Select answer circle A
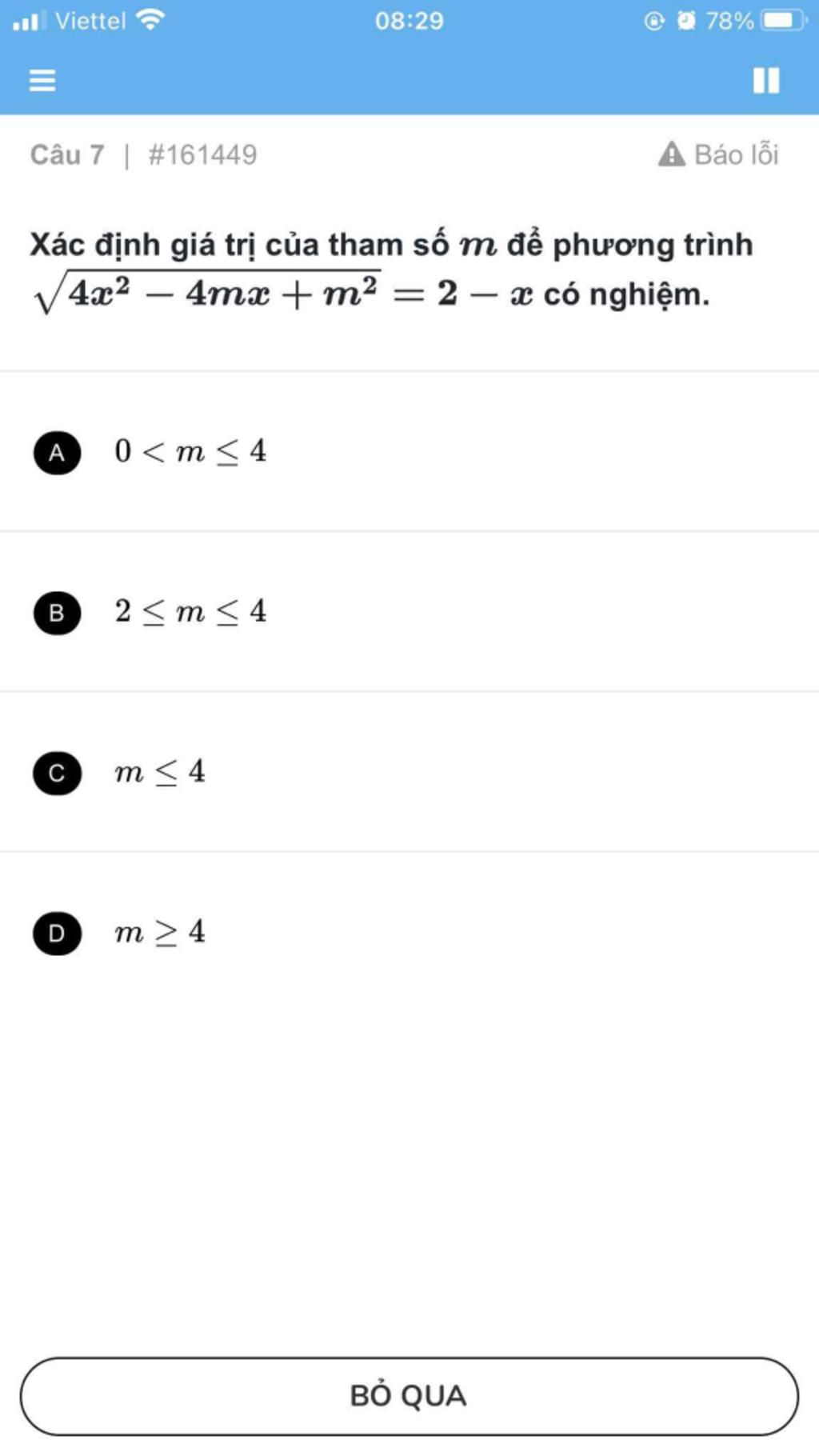 coord(57,453)
